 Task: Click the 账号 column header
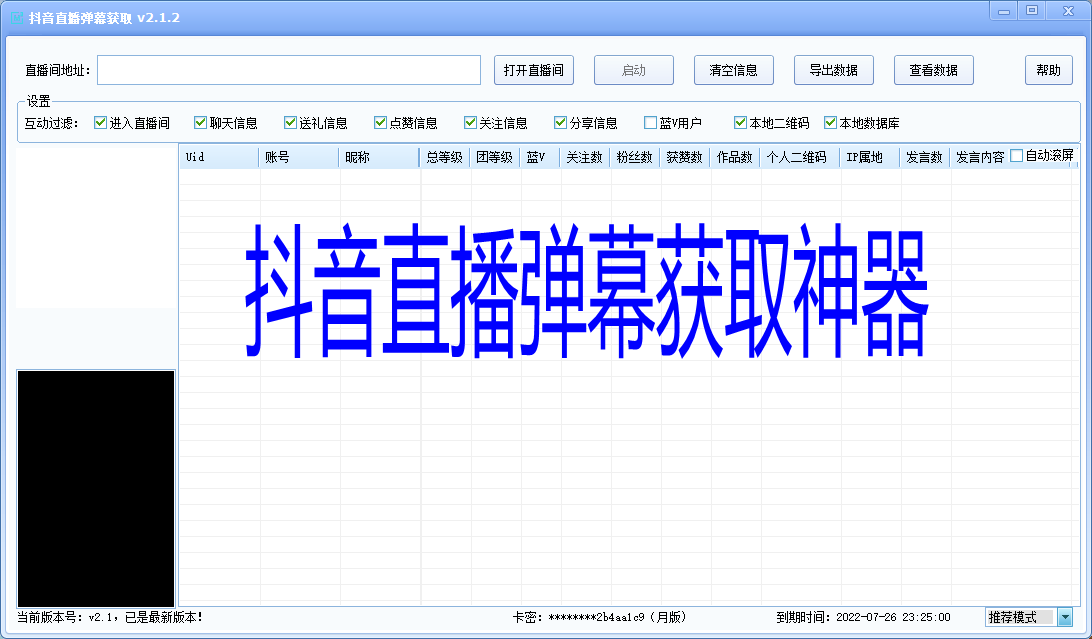[x=299, y=157]
